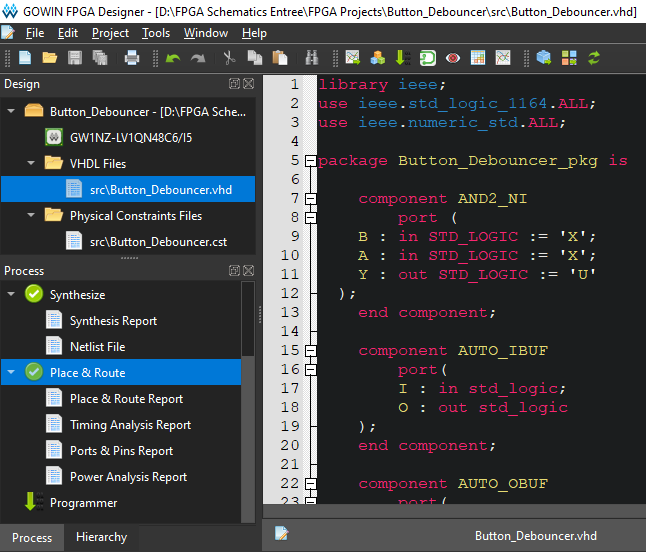Click the blue cube with arrow icon

pyautogui.click(x=544, y=58)
